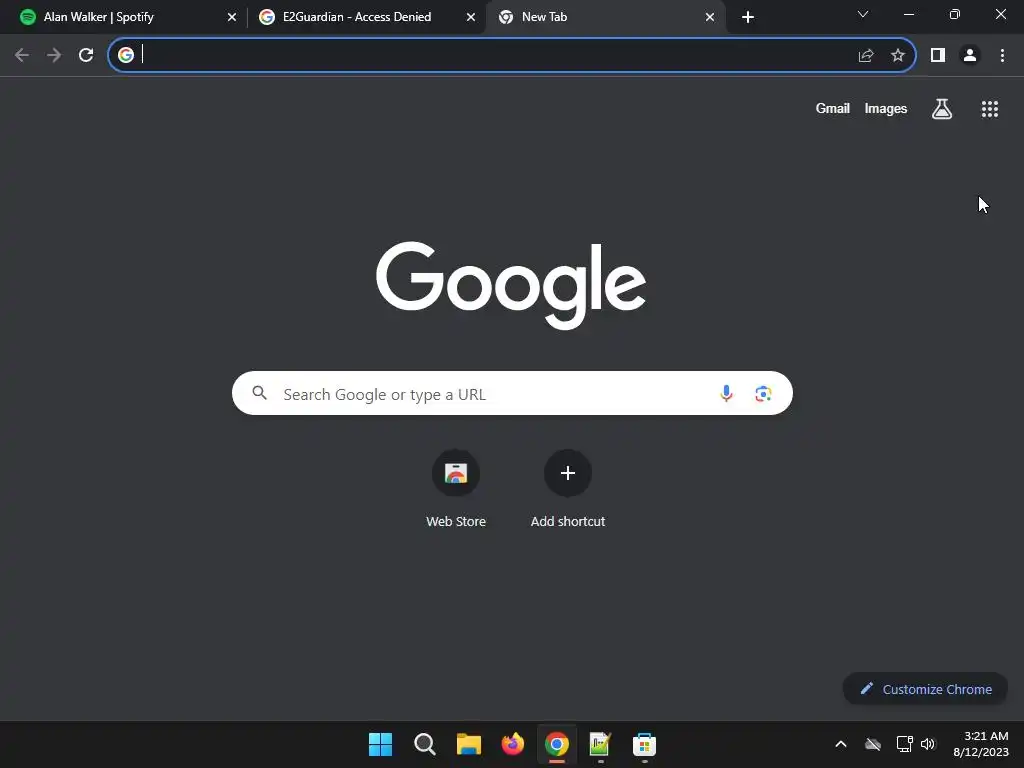Open Google Images link
This screenshot has width=1024, height=768.
886,108
